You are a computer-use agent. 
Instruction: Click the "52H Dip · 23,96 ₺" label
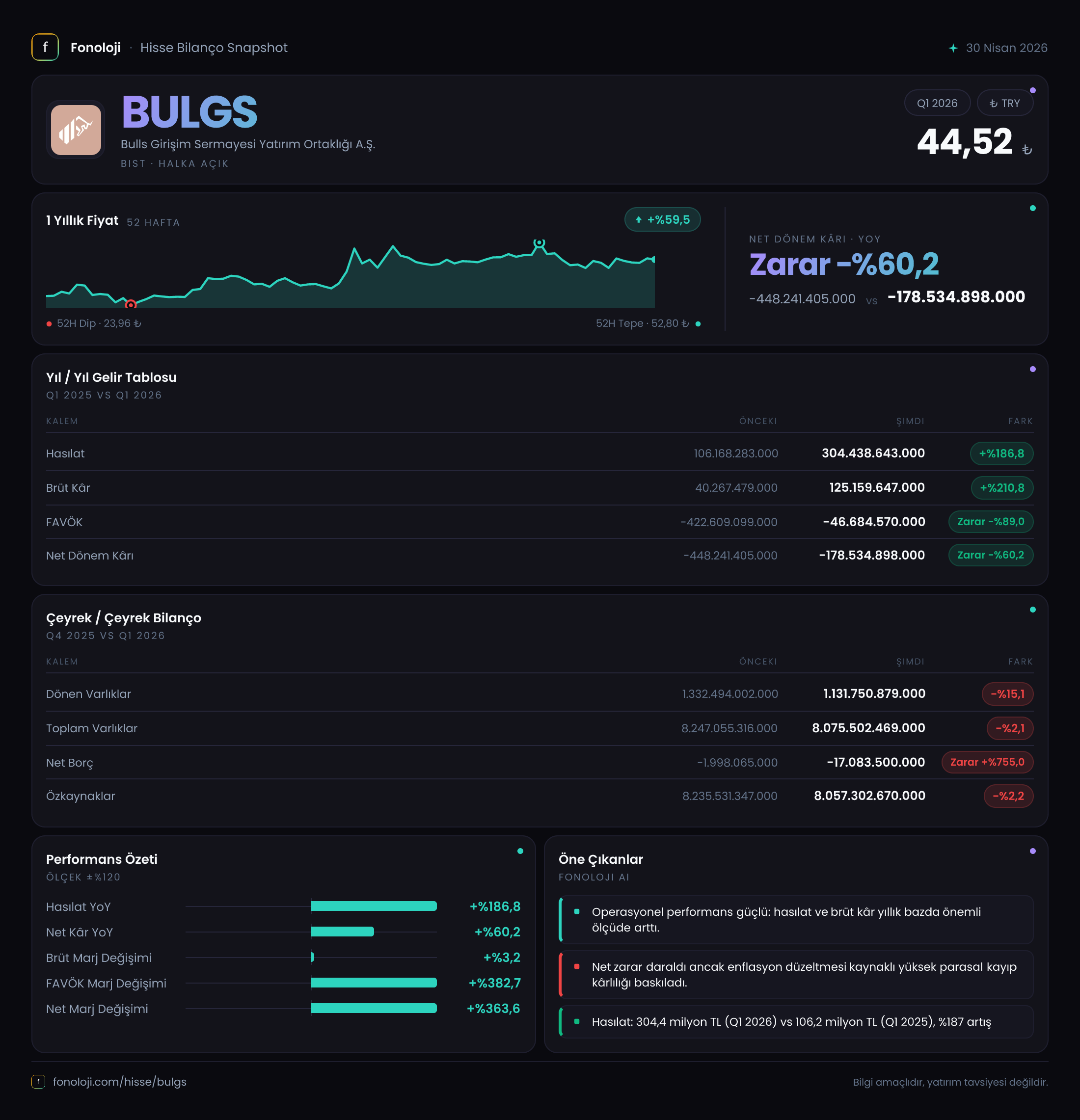point(99,323)
